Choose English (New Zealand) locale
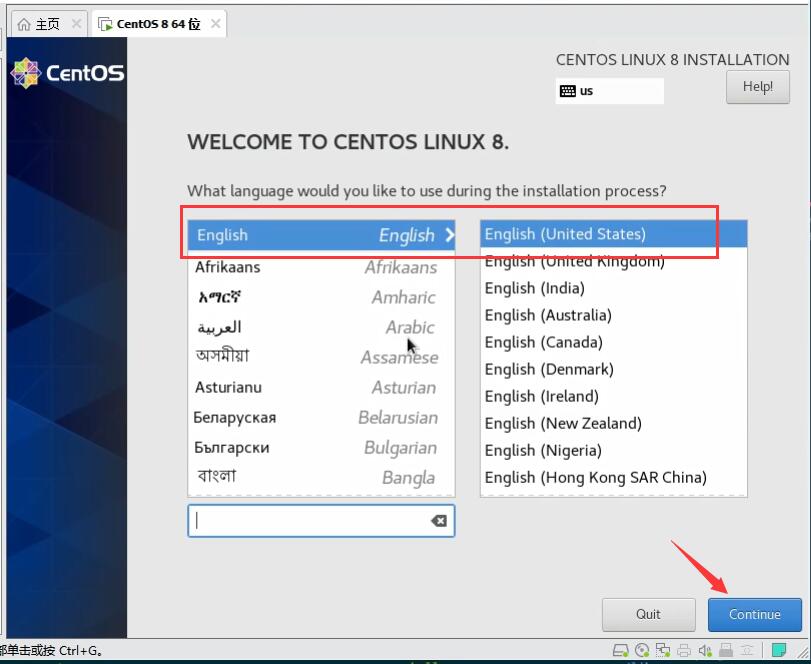811x664 pixels. pos(613,424)
